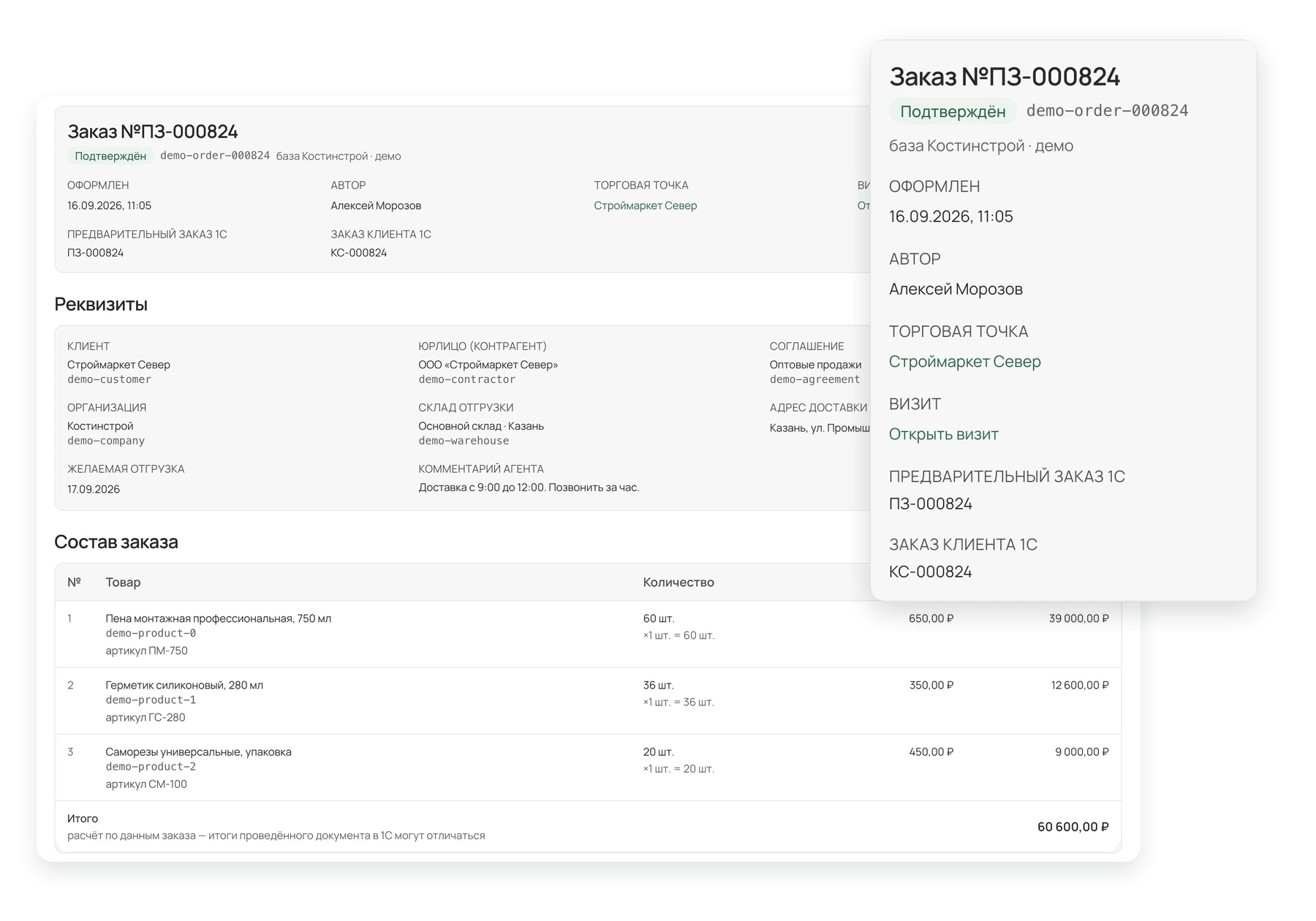Click the demo-warehouse identifier

tap(464, 441)
